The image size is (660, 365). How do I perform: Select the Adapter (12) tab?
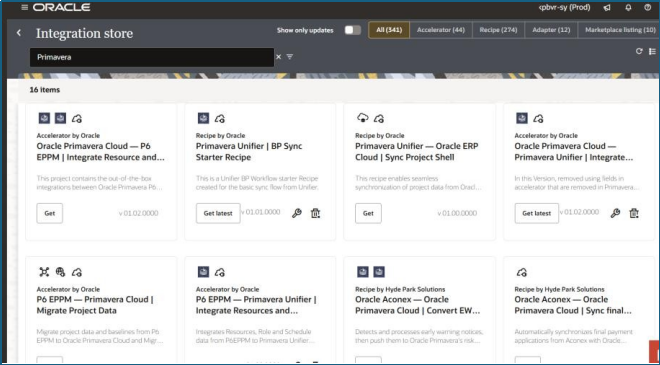(x=551, y=30)
